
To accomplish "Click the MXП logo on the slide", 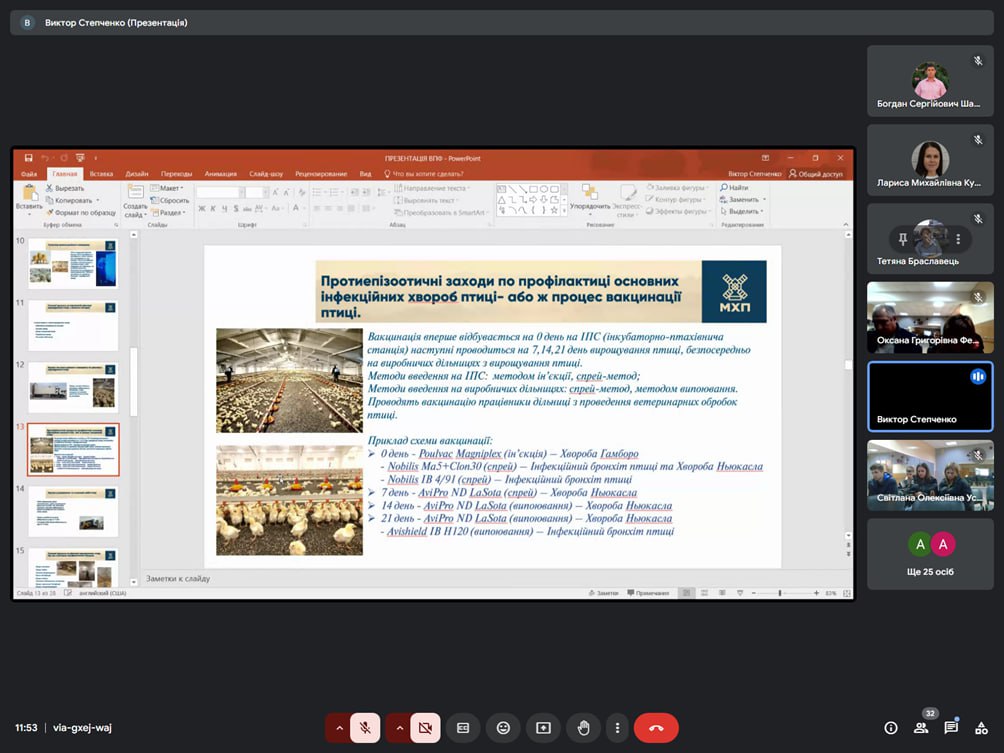I will tap(734, 291).
